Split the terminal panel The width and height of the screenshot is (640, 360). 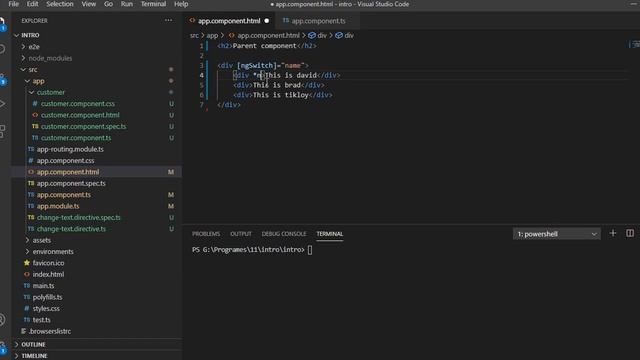pos(630,233)
